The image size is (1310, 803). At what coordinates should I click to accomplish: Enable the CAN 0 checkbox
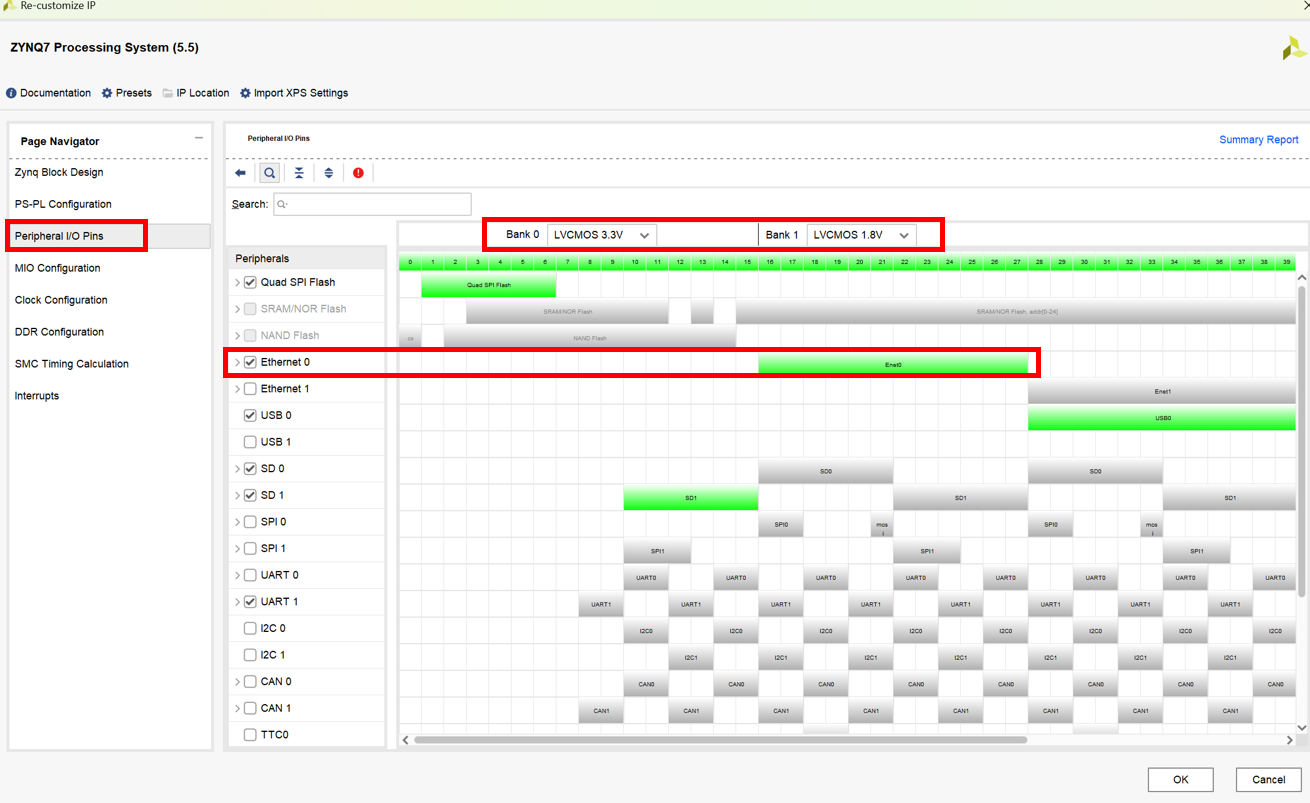click(x=250, y=682)
